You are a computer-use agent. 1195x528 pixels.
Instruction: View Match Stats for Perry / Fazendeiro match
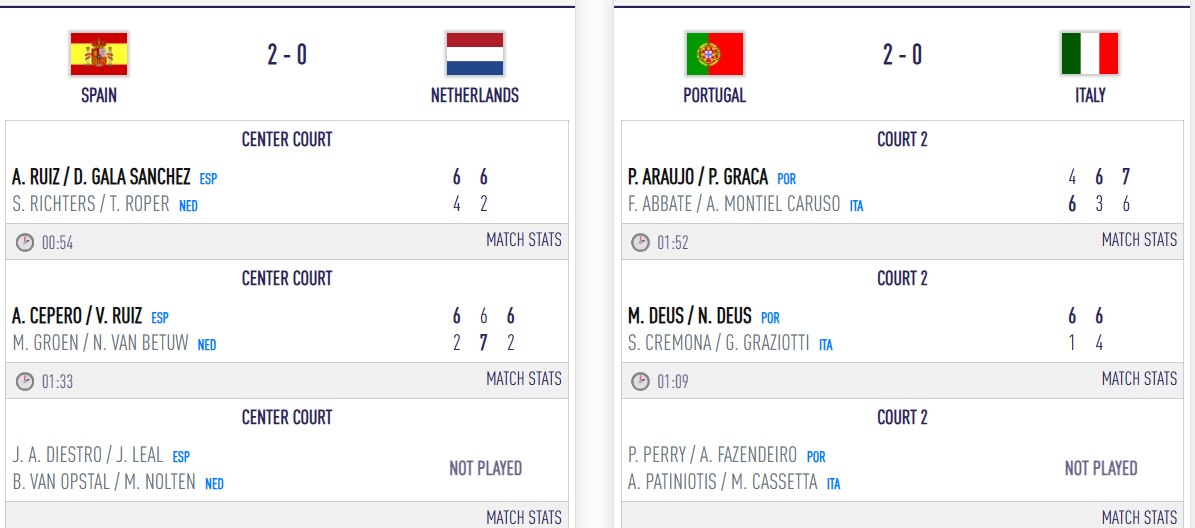pyautogui.click(x=1139, y=517)
